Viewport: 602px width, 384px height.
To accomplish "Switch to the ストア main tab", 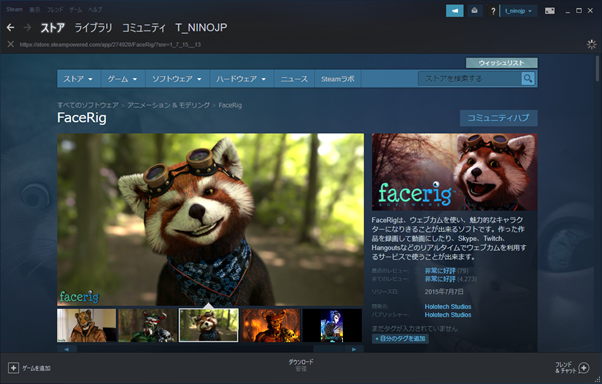I will click(x=53, y=28).
